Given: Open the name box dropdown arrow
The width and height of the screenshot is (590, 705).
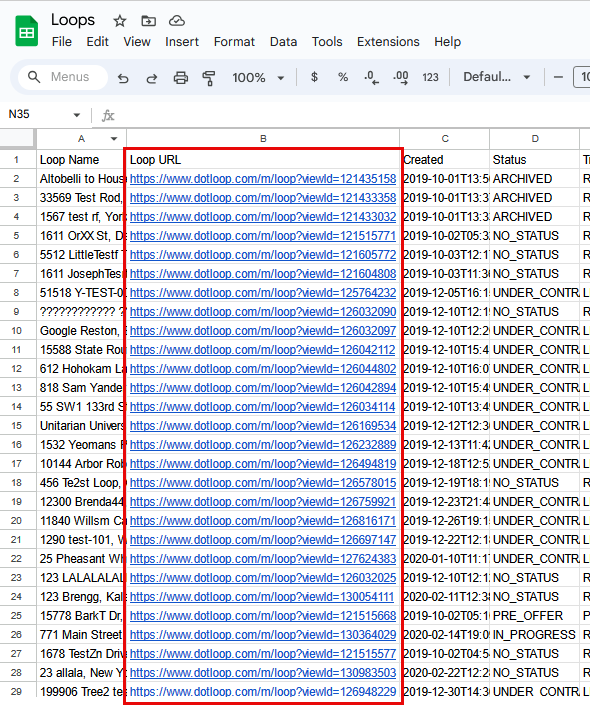Looking at the screenshot, I should 77,115.
